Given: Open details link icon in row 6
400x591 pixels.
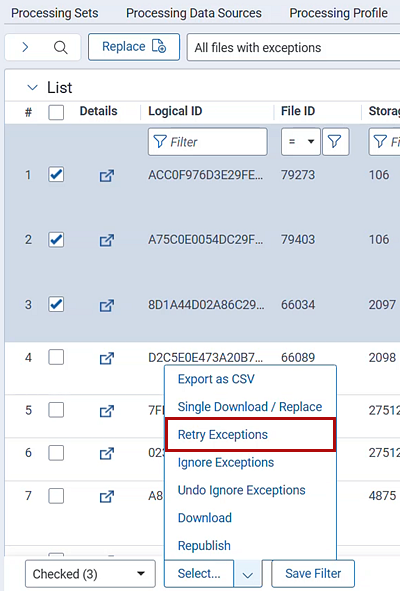Looking at the screenshot, I should tap(107, 453).
